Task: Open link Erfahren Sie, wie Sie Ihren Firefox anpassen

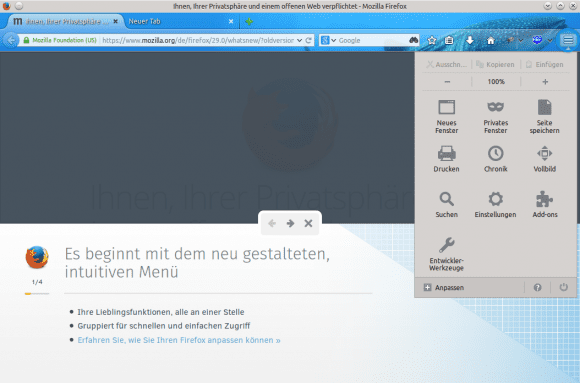Action: tap(179, 340)
